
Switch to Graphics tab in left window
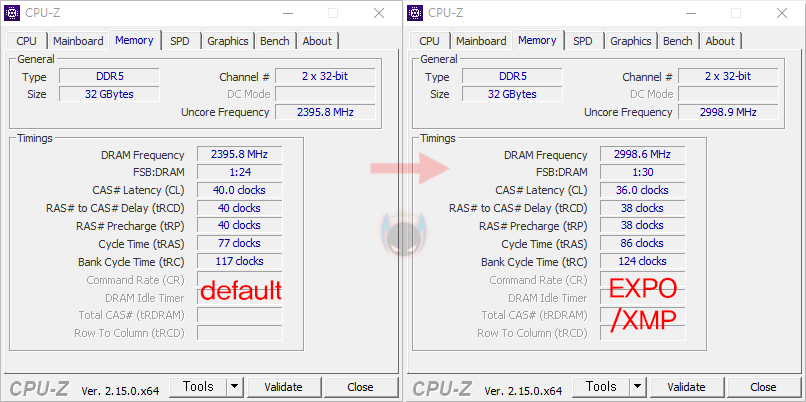coord(228,41)
